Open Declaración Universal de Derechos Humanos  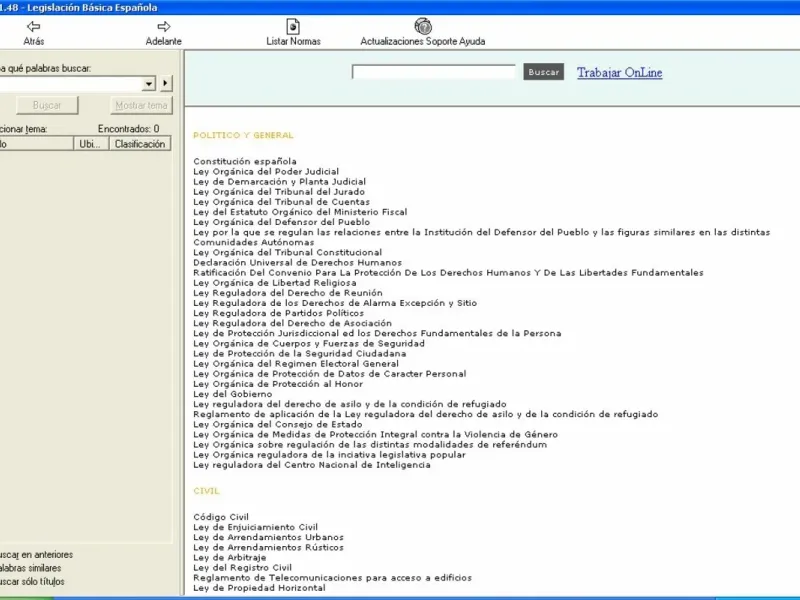297,263
